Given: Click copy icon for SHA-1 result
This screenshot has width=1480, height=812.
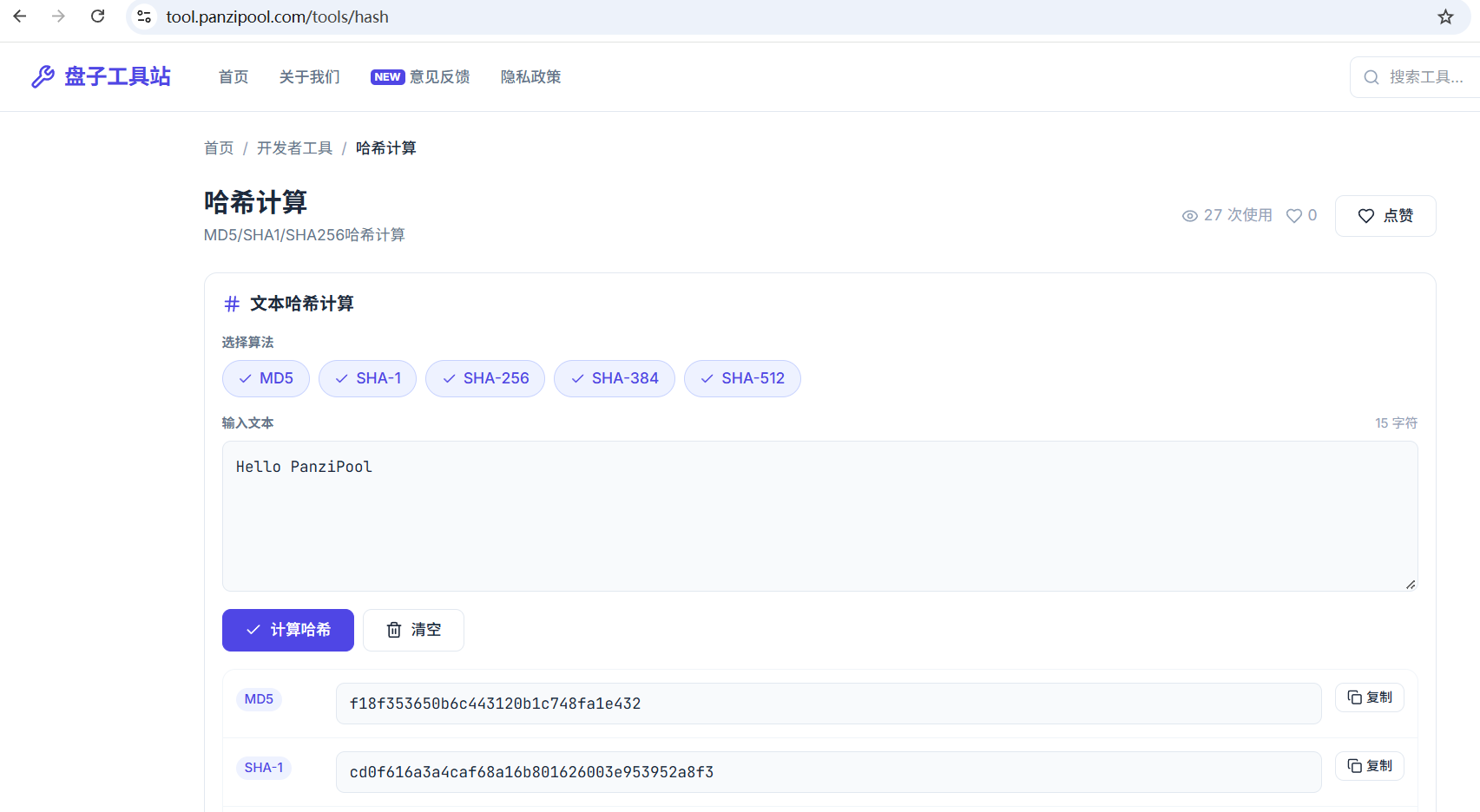Looking at the screenshot, I should tap(1354, 766).
